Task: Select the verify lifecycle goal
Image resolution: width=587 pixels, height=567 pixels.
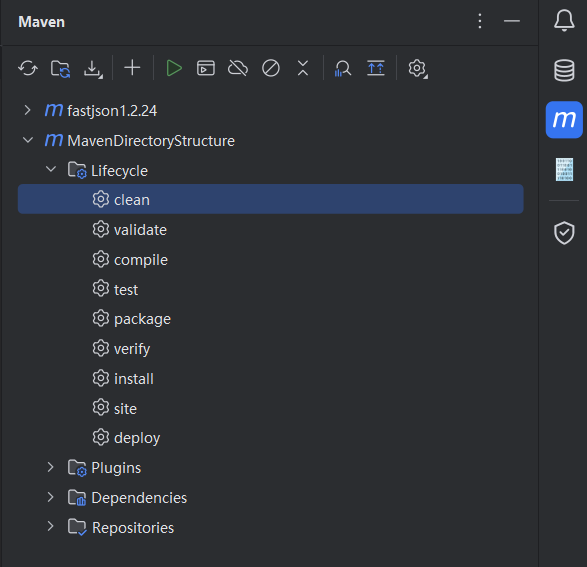Action: tap(270, 349)
